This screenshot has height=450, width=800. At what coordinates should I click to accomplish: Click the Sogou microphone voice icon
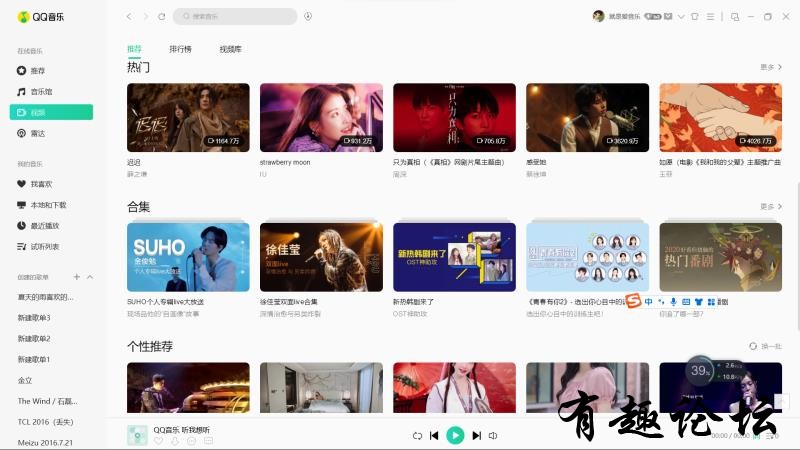(x=673, y=302)
